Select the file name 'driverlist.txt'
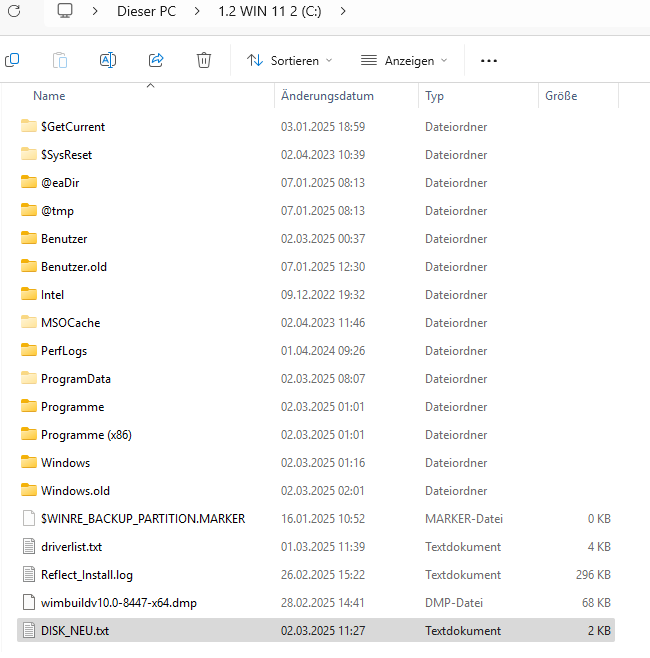650x658 pixels. (x=71, y=547)
